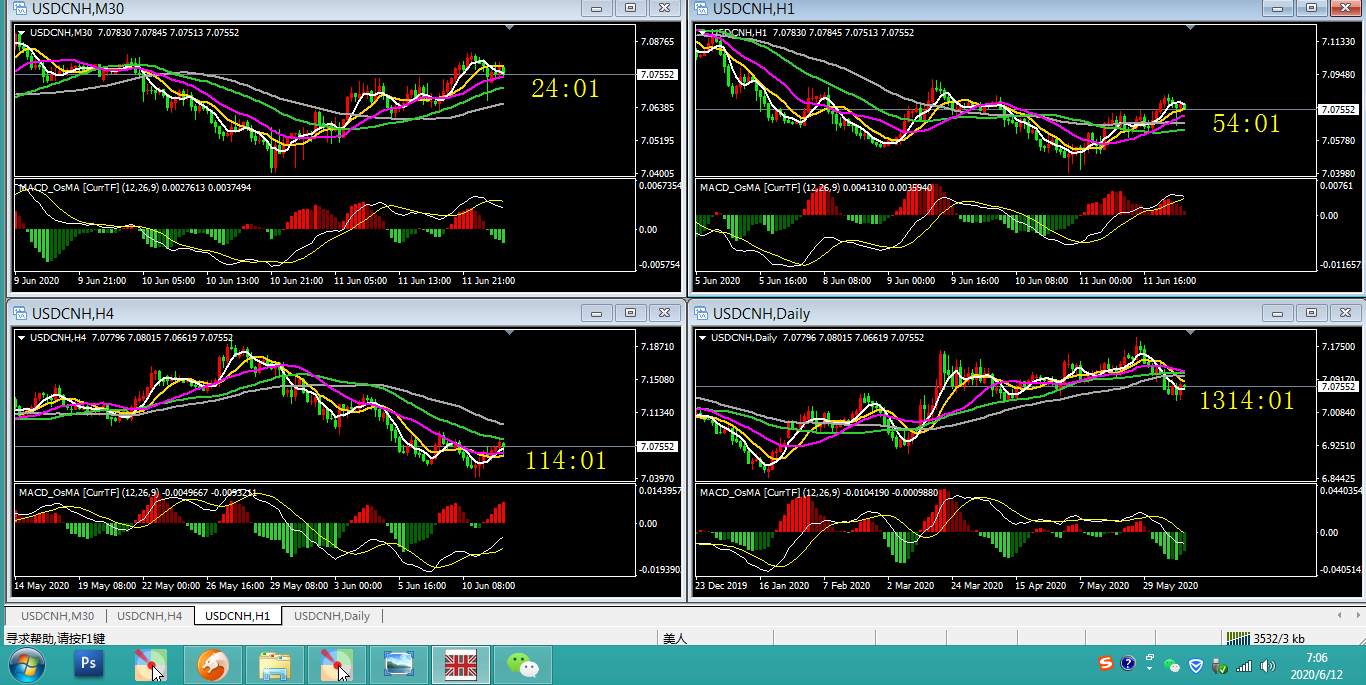Click the 美人 profile field in status bar
The image size is (1366, 685).
point(675,638)
